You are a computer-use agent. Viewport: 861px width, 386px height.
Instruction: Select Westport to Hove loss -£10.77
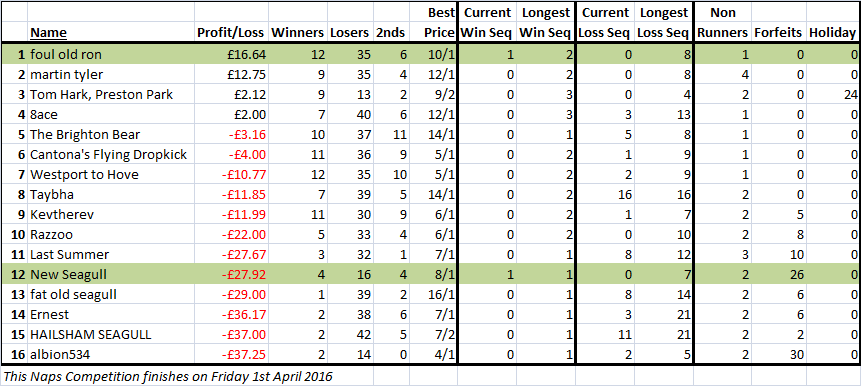coord(231,175)
